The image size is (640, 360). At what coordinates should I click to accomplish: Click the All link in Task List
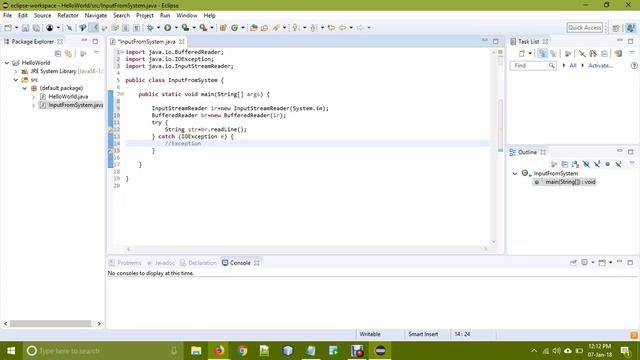coord(573,66)
